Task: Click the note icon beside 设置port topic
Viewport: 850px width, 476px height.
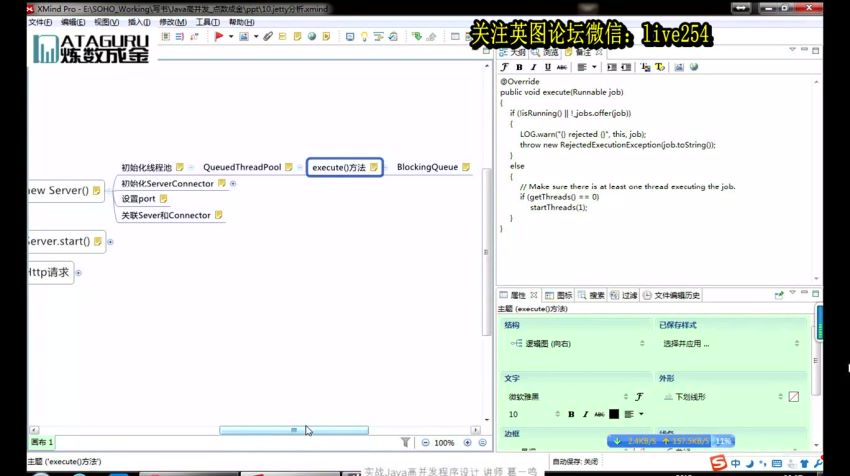Action: coord(163,199)
